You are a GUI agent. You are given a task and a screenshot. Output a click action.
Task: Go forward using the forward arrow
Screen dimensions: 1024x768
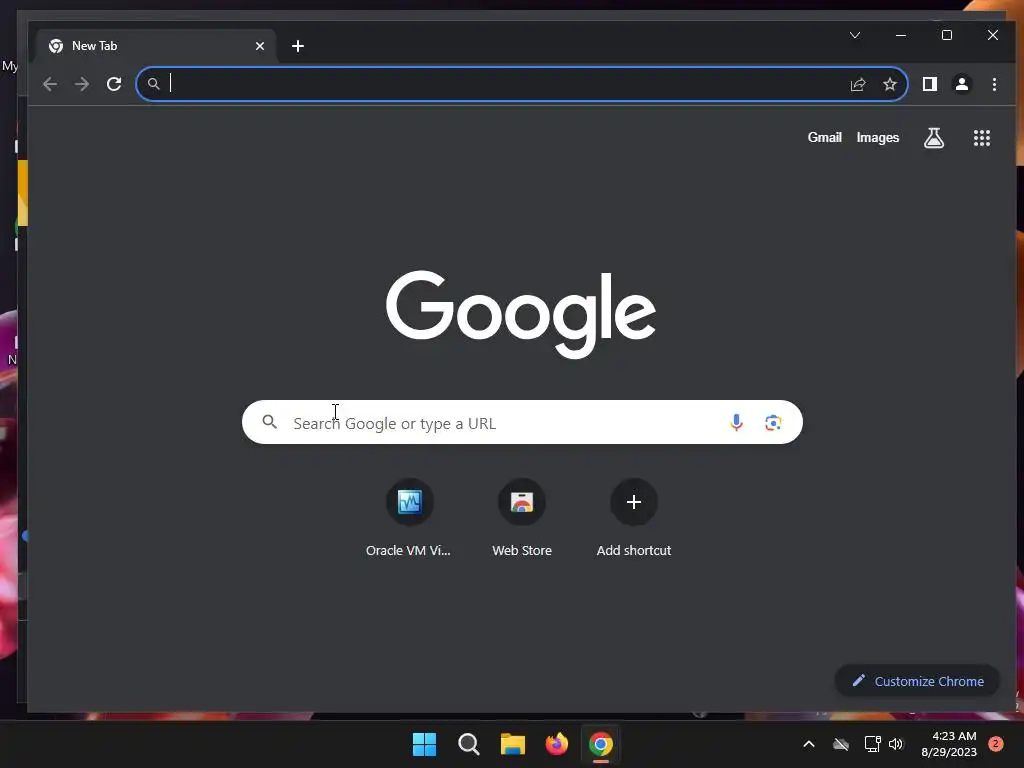(x=82, y=84)
